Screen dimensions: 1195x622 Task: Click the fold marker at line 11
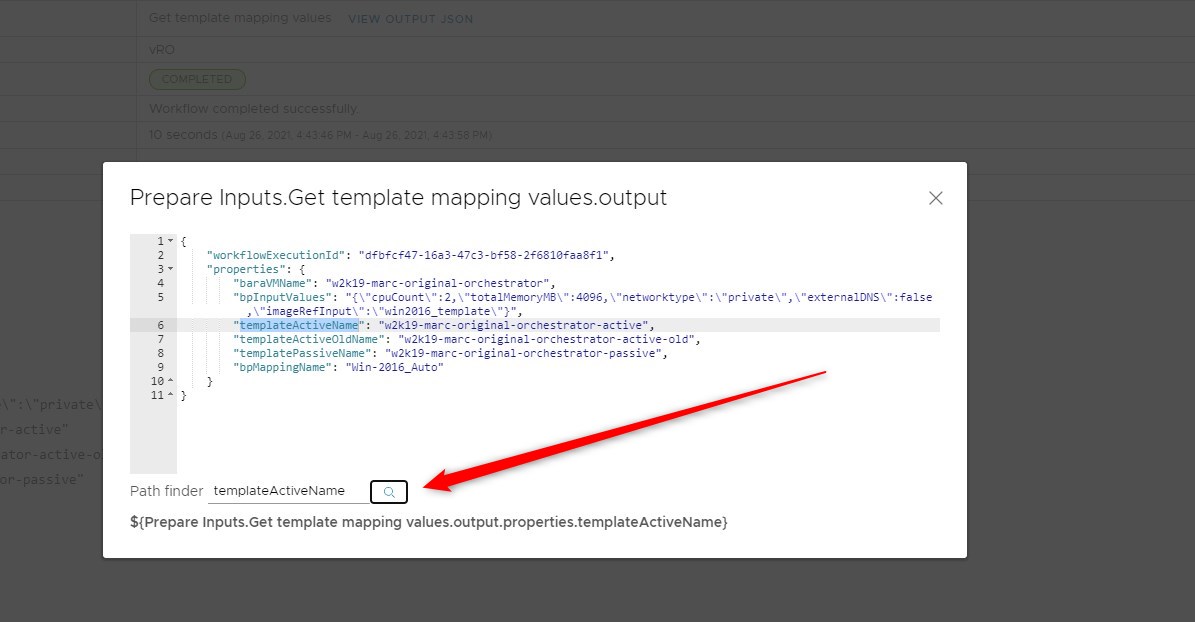(x=171, y=395)
